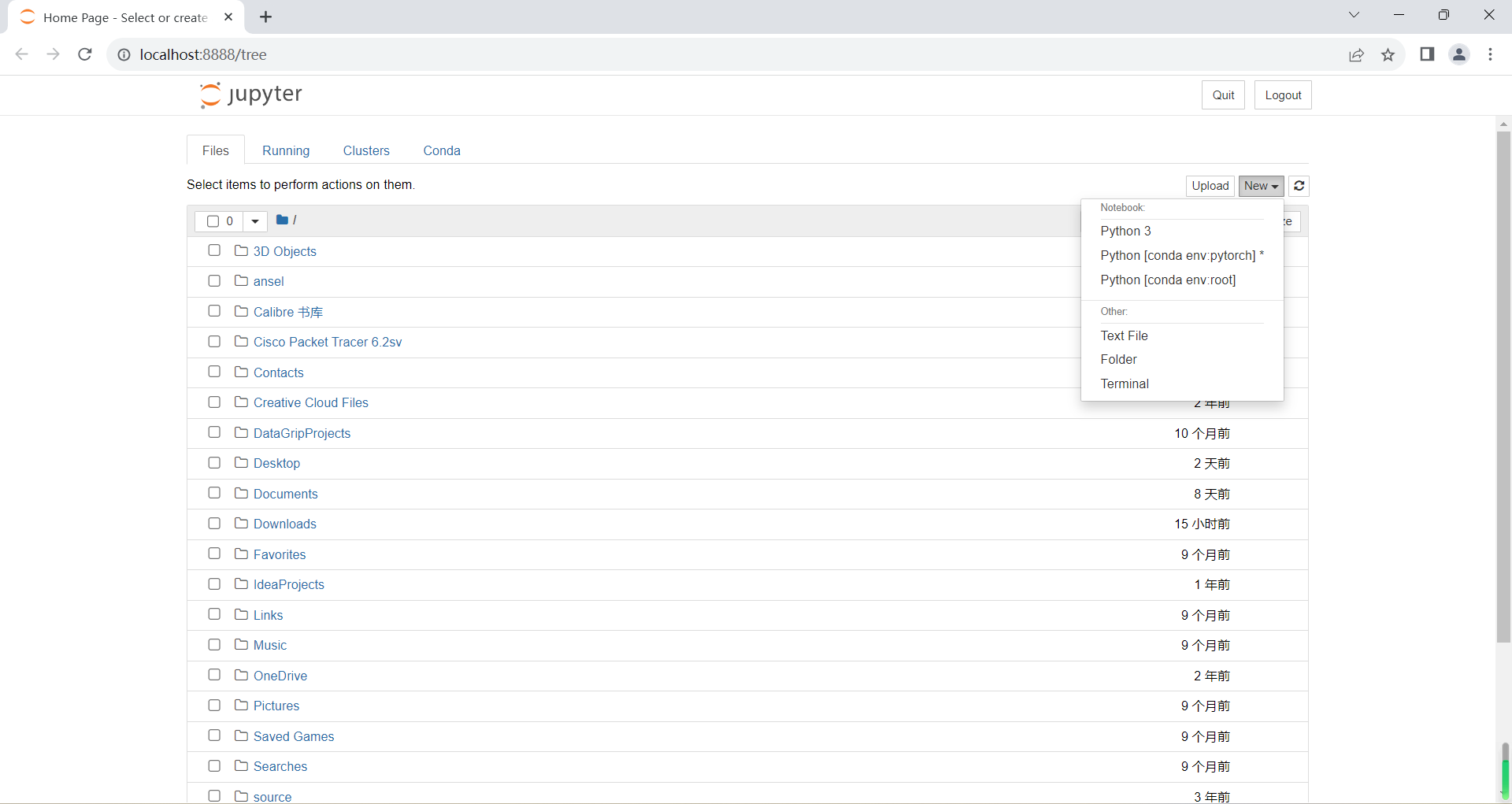Reload the browser page

point(85,54)
